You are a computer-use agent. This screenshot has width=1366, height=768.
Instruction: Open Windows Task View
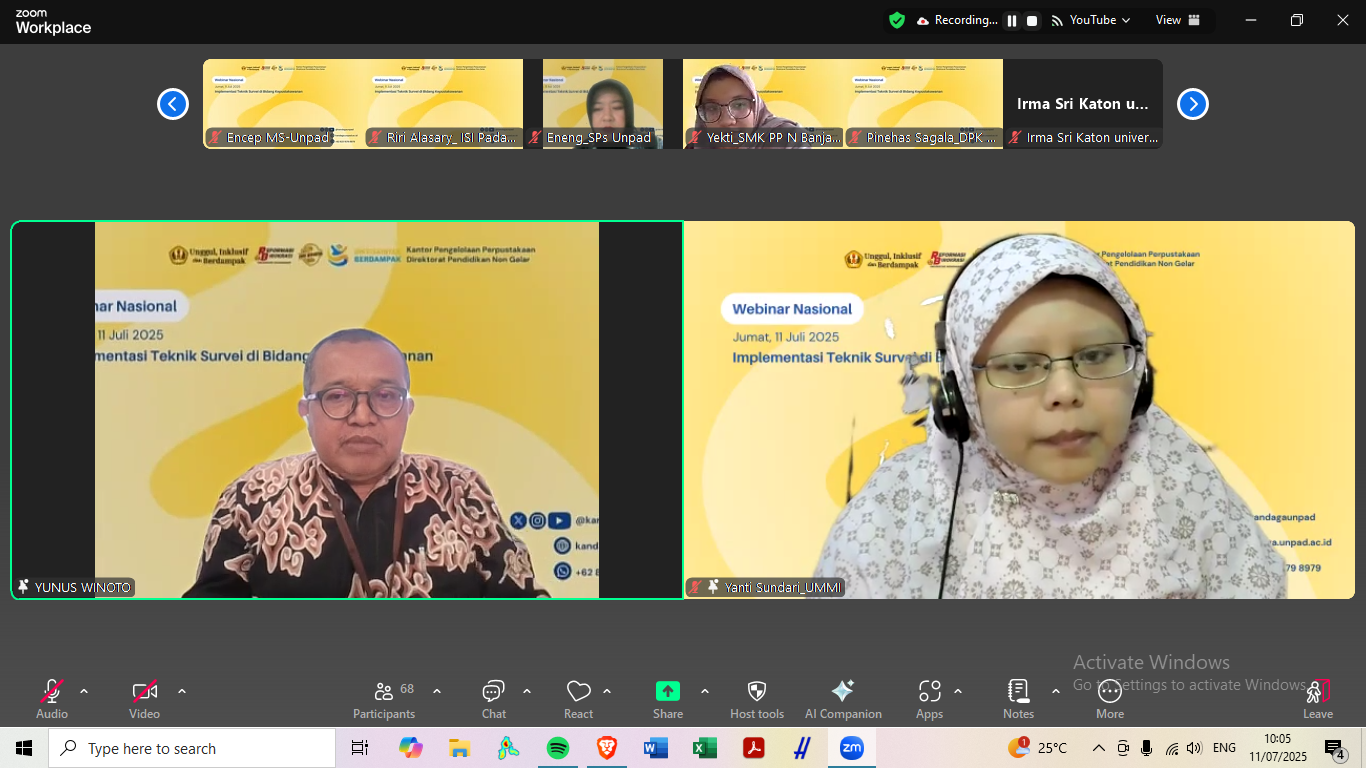point(360,748)
